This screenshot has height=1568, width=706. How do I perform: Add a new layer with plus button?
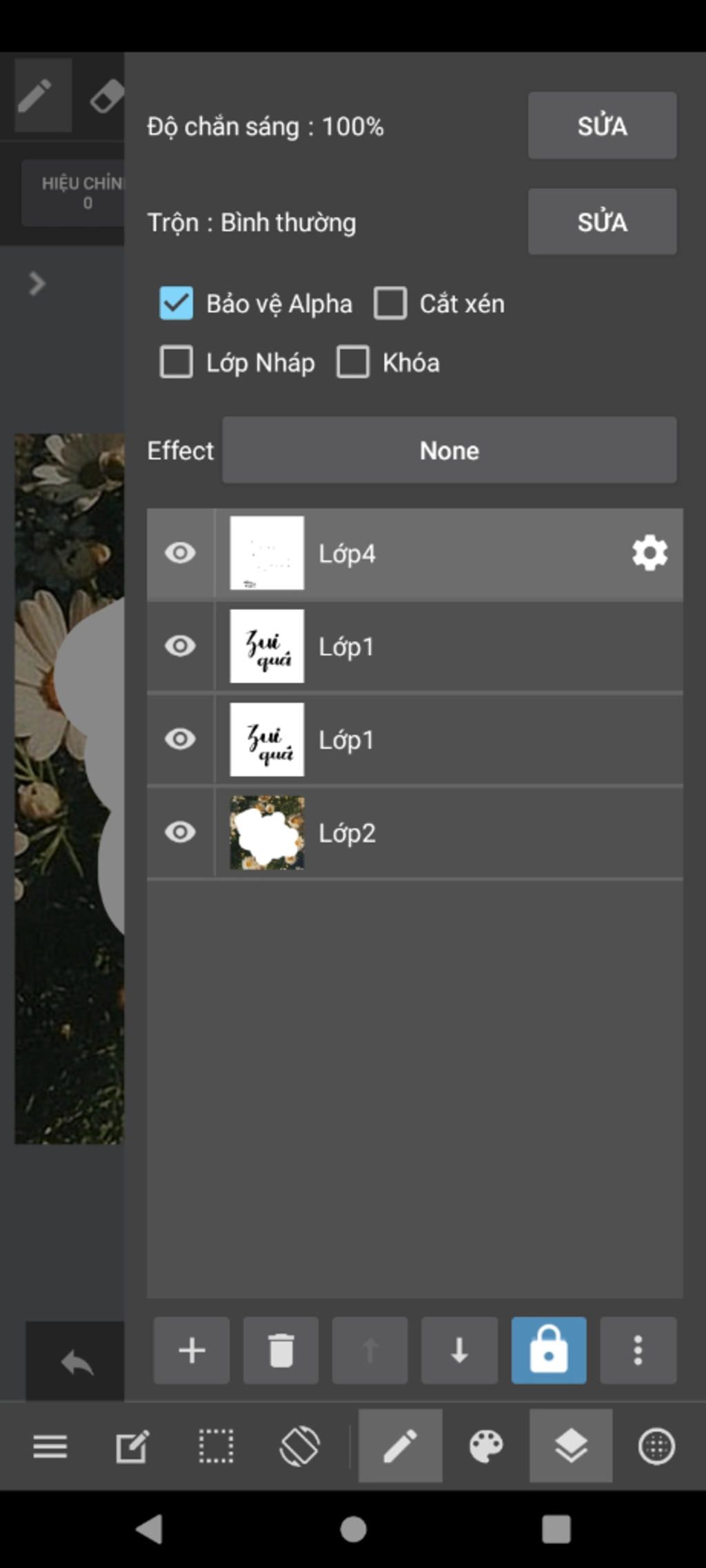click(192, 1350)
